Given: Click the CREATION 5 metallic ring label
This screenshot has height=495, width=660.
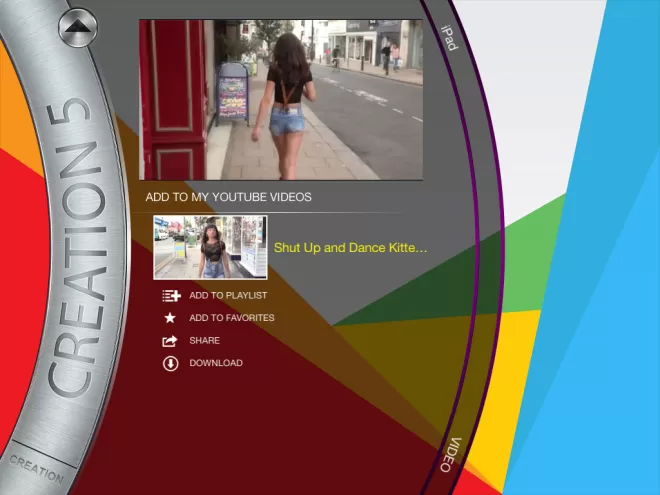Looking at the screenshot, I should coord(78,248).
